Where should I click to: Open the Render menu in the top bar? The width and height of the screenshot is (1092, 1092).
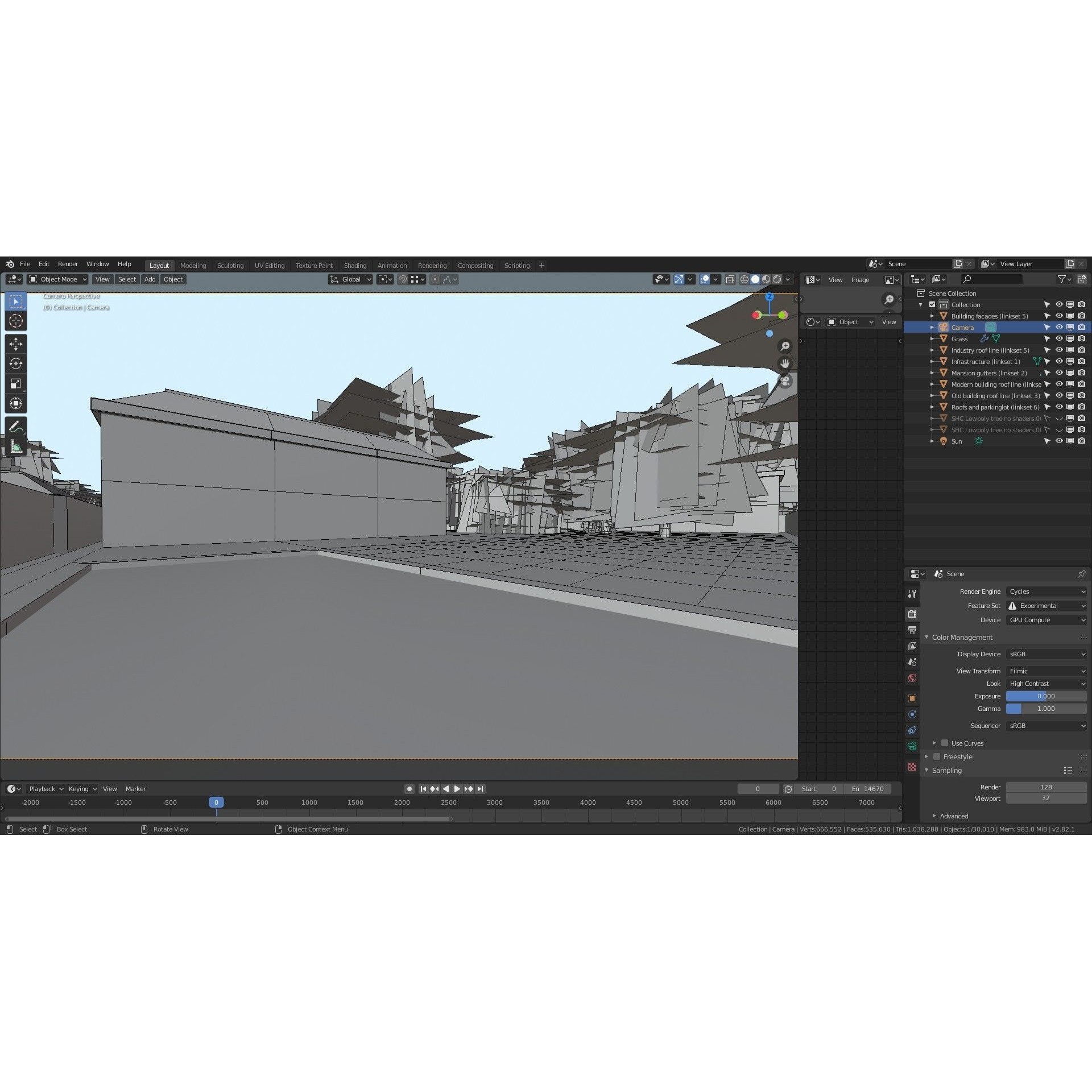pos(68,263)
